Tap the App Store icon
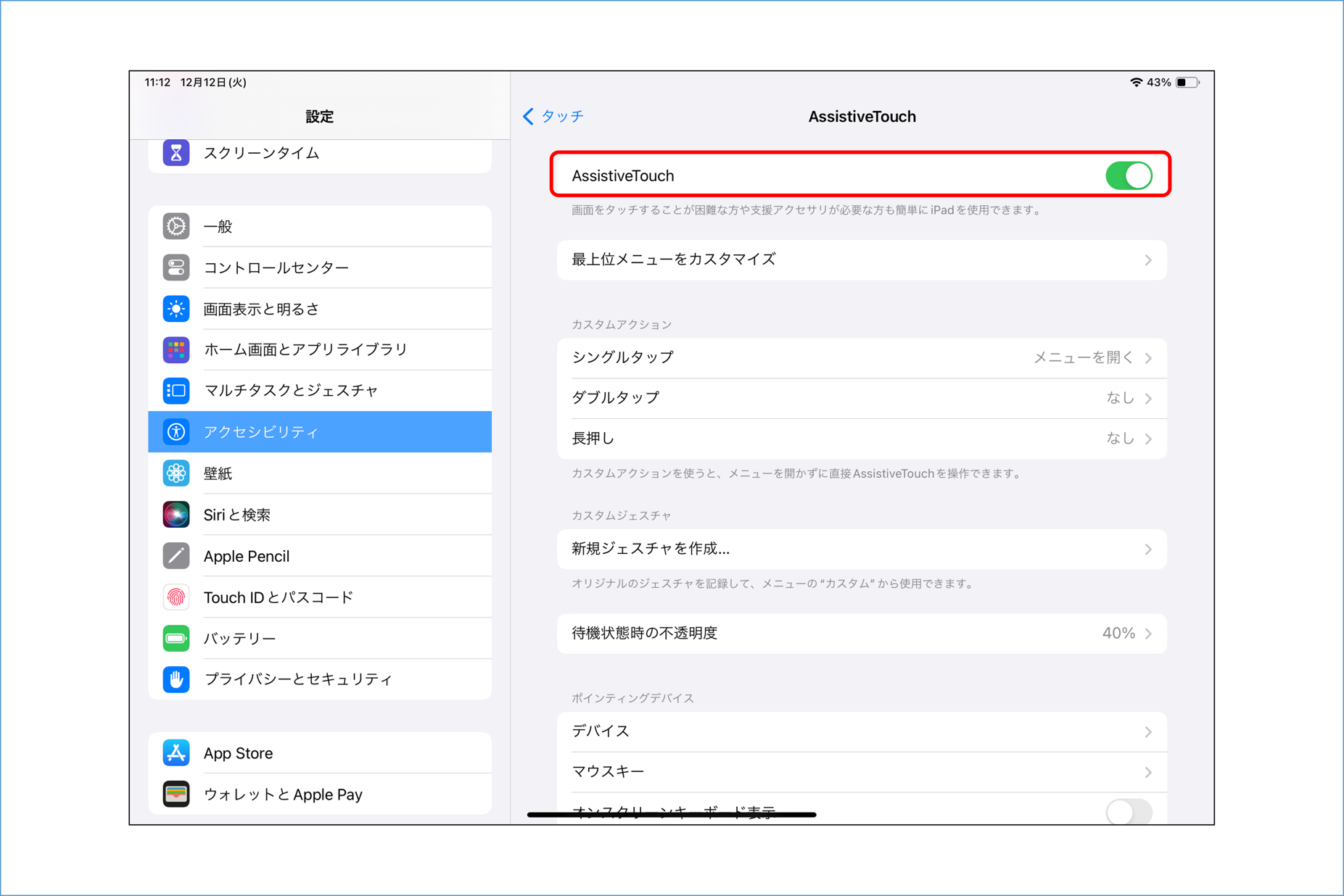The image size is (1344, 896). click(x=176, y=753)
